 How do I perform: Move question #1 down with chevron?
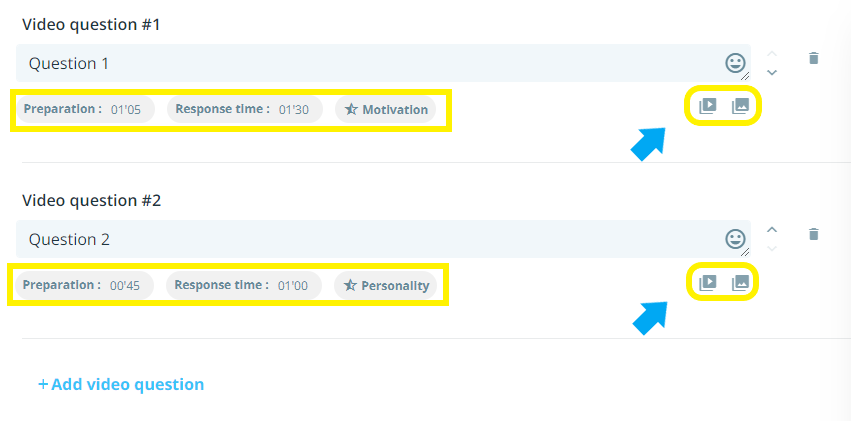pyautogui.click(x=772, y=73)
